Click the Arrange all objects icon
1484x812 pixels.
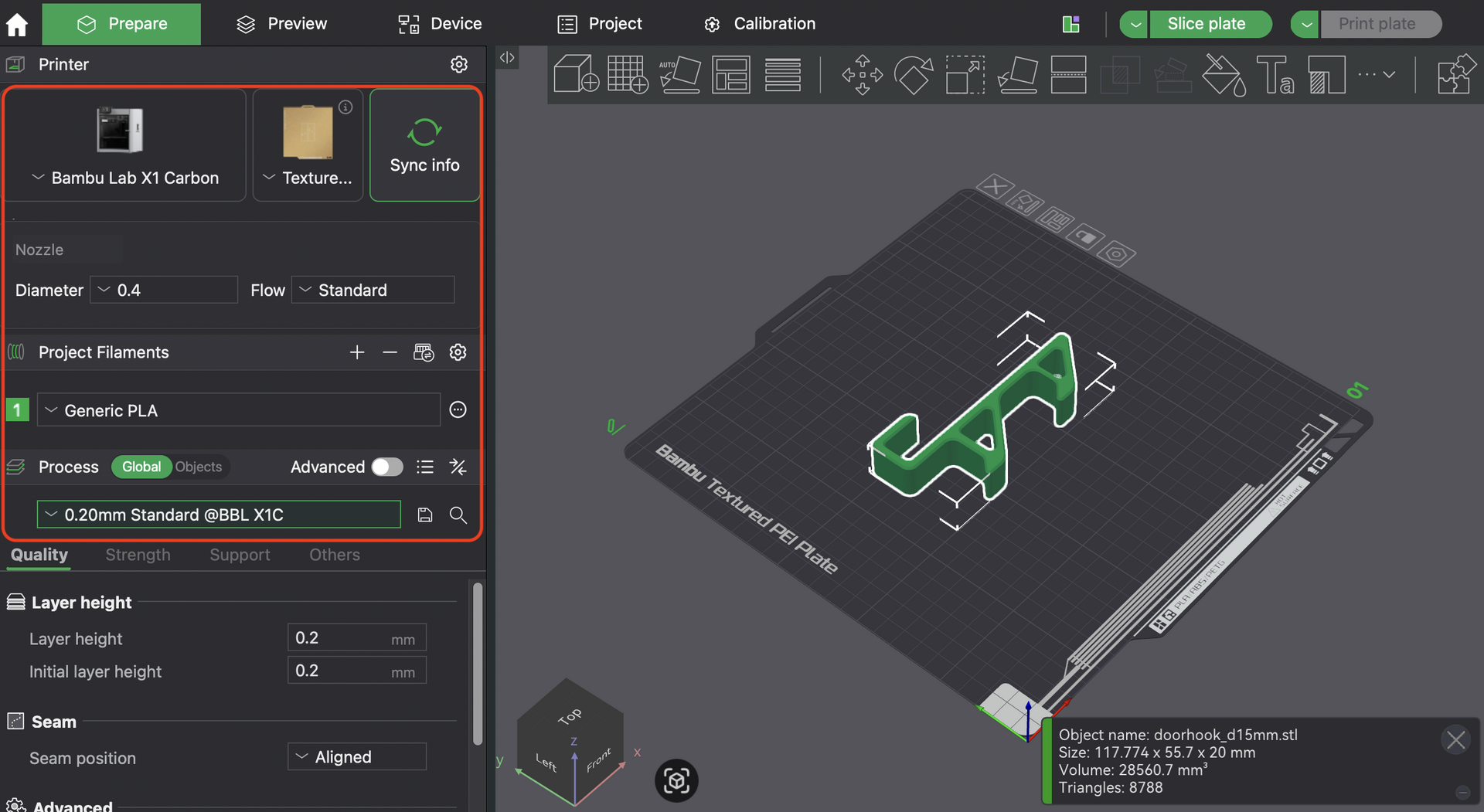point(730,75)
